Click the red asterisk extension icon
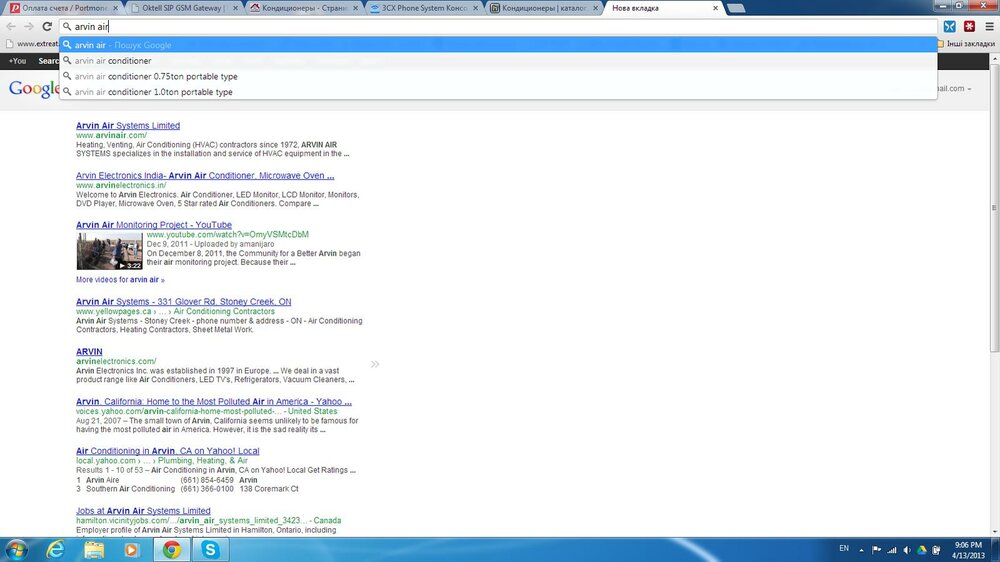The height and width of the screenshot is (562, 1000). (x=969, y=26)
